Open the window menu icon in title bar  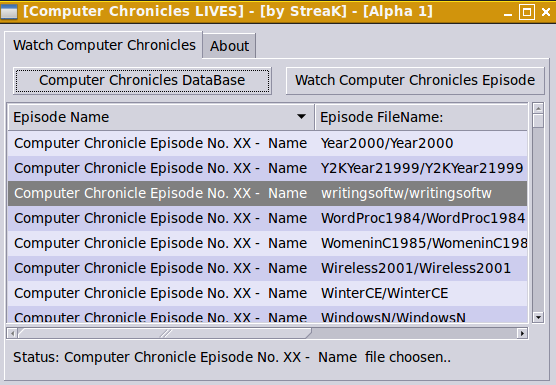[9, 12]
